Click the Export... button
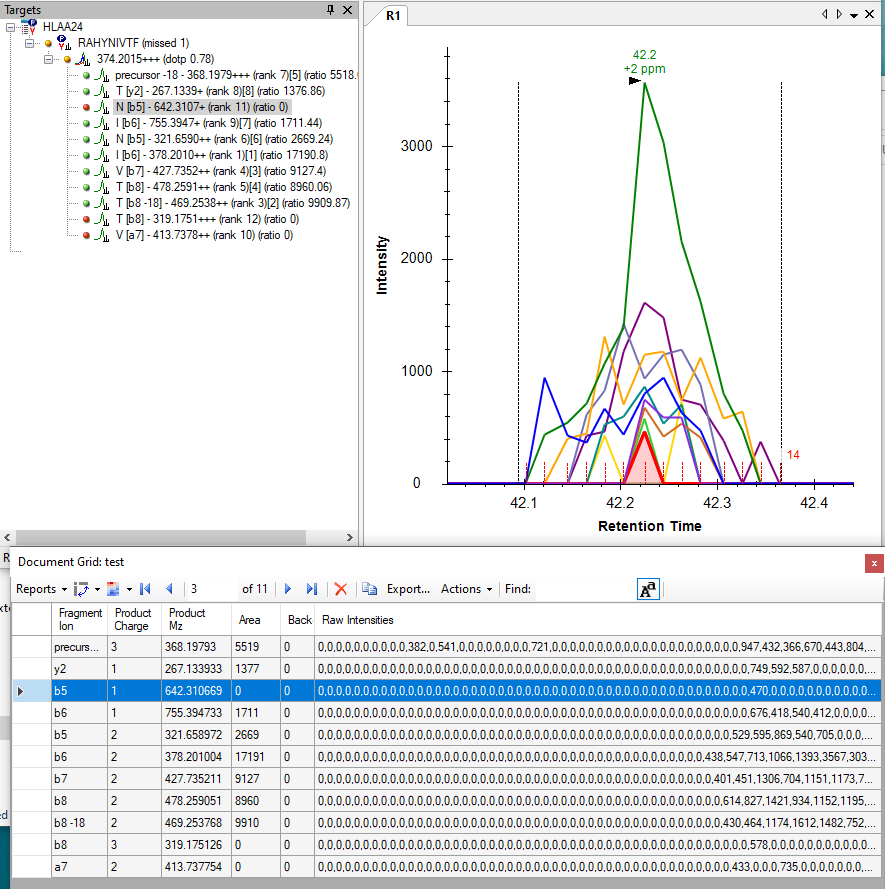Viewport: 885px width, 889px height. click(408, 589)
